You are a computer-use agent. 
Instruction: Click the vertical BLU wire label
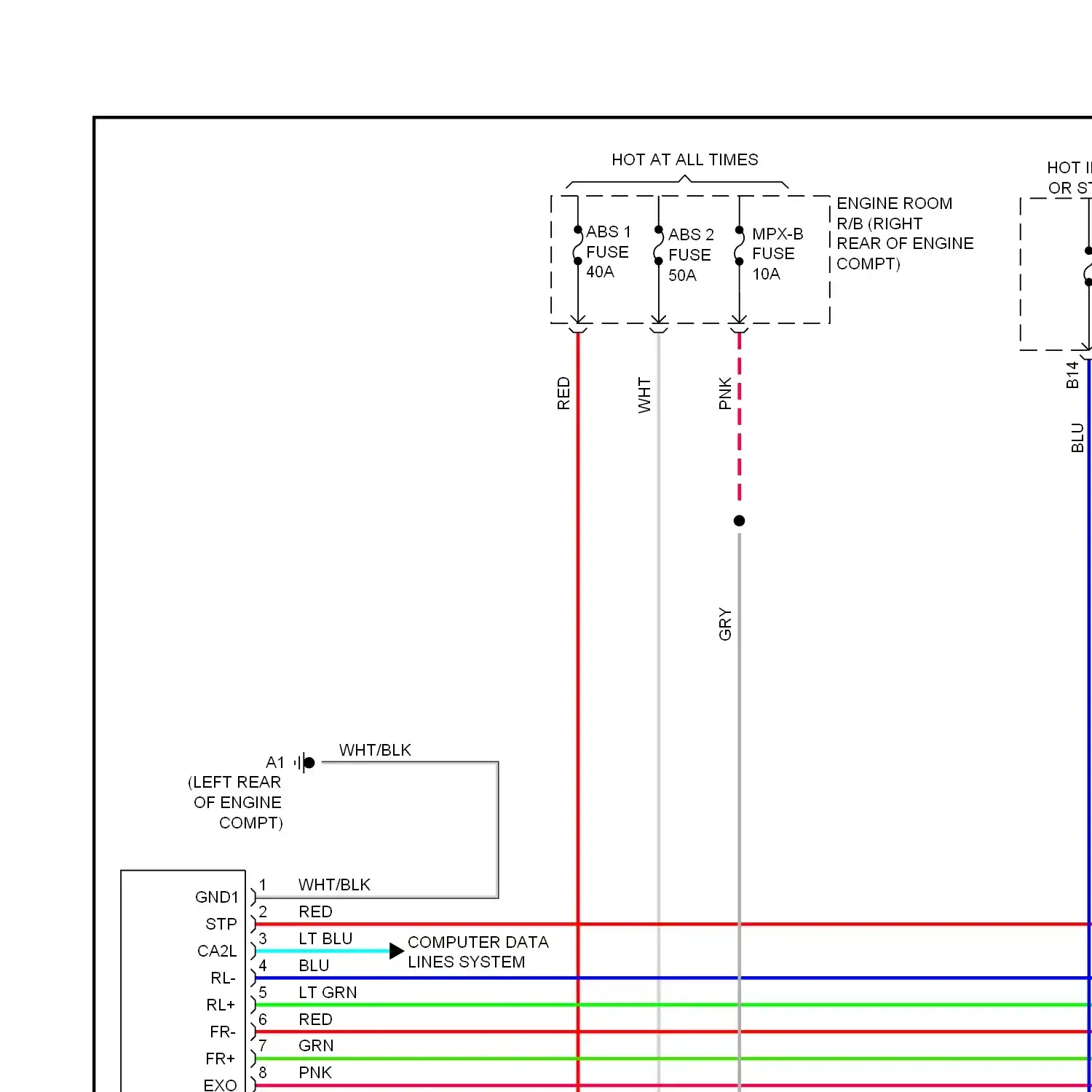1077,438
